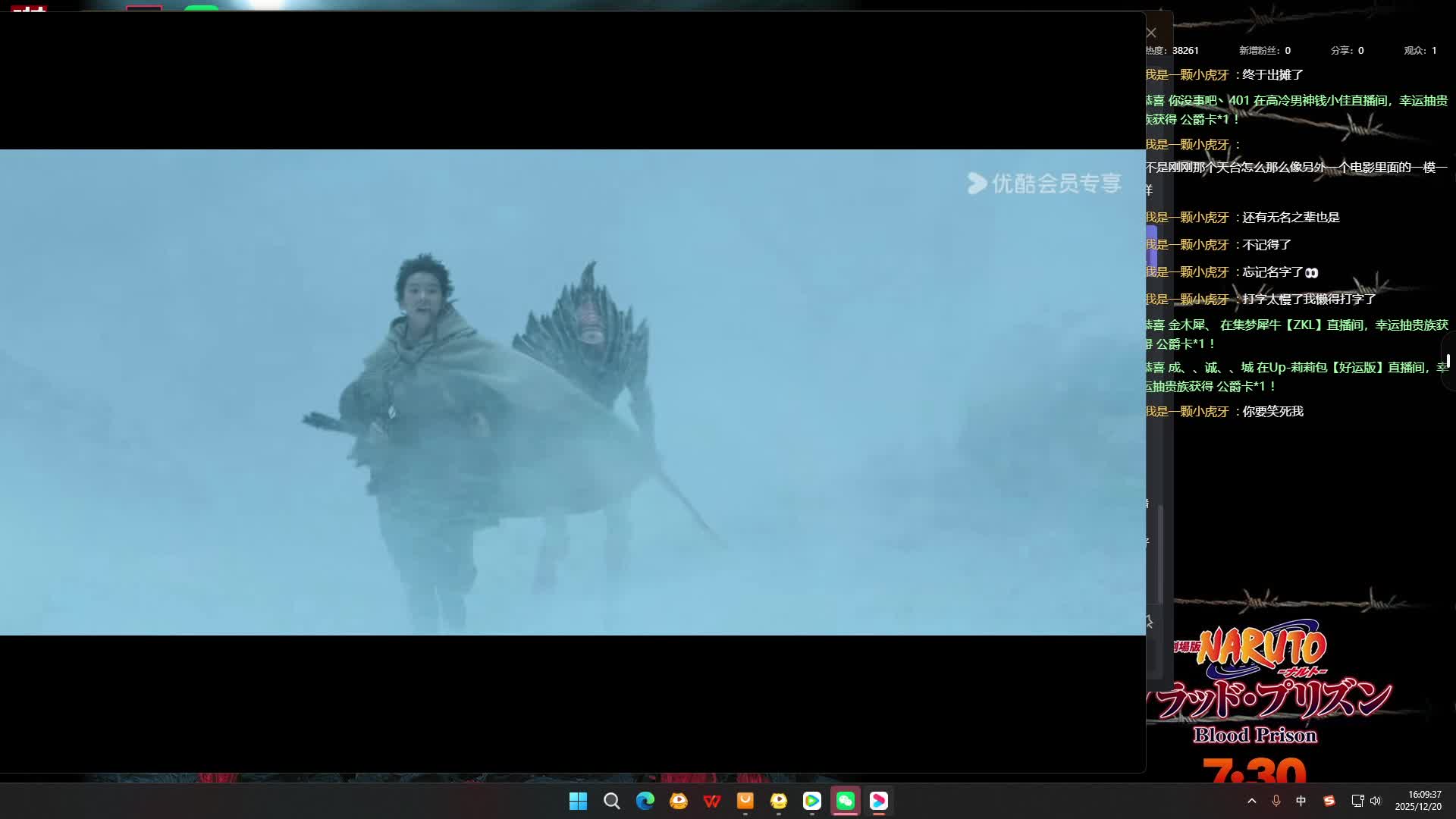Screen dimensions: 1456x819
Task: Close the panel with the X button
Action: (x=1151, y=33)
